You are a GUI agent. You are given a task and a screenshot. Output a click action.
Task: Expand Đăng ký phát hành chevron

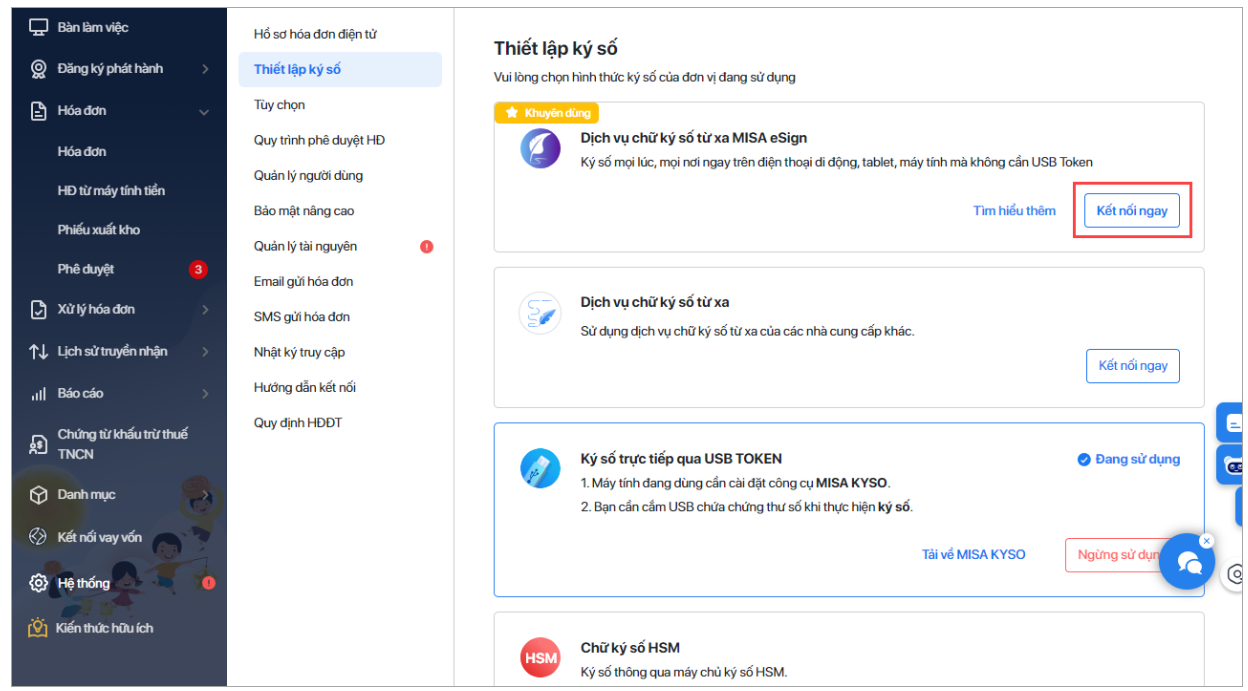coord(205,69)
